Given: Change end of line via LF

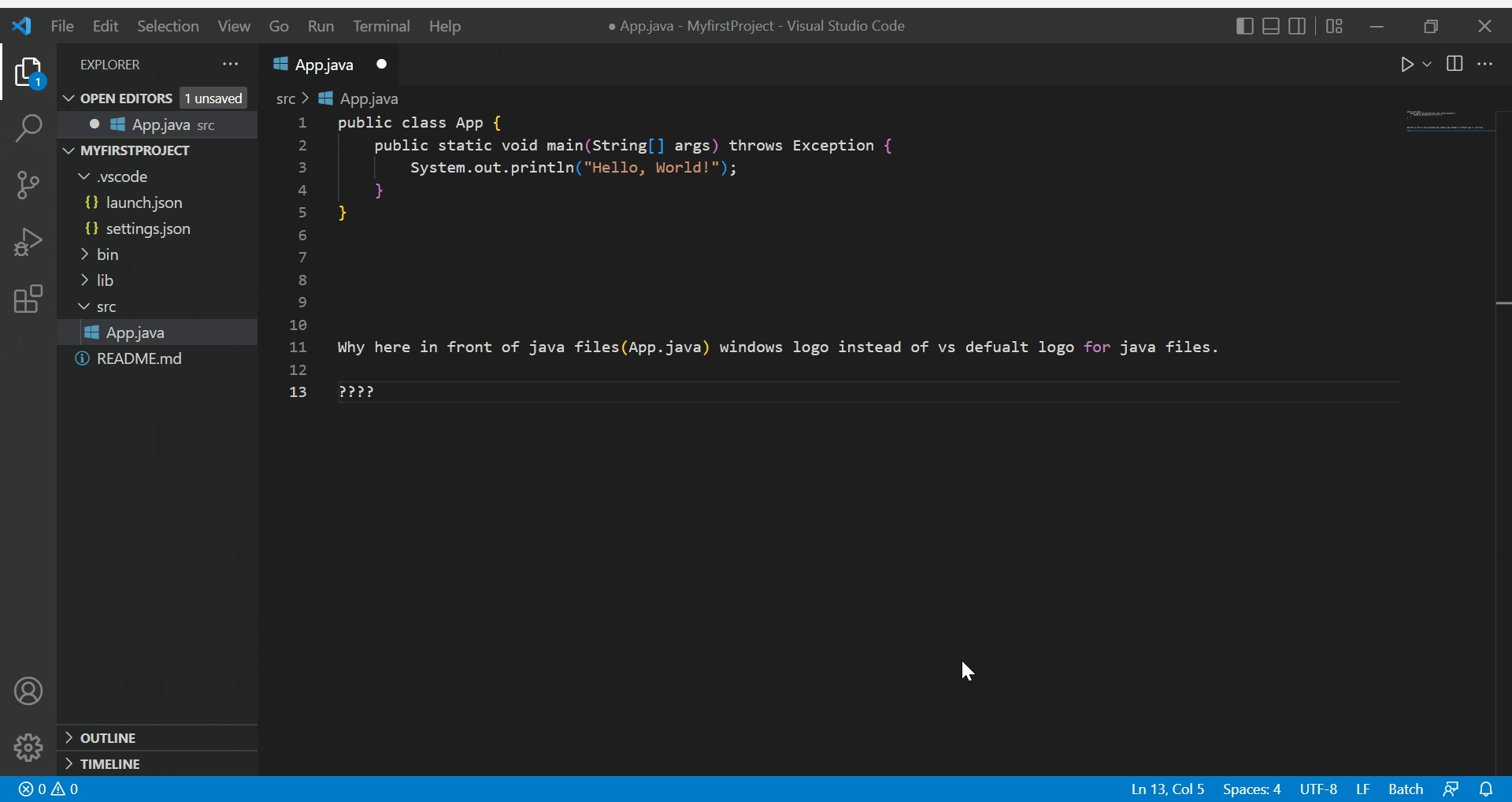Looking at the screenshot, I should pos(1363,789).
